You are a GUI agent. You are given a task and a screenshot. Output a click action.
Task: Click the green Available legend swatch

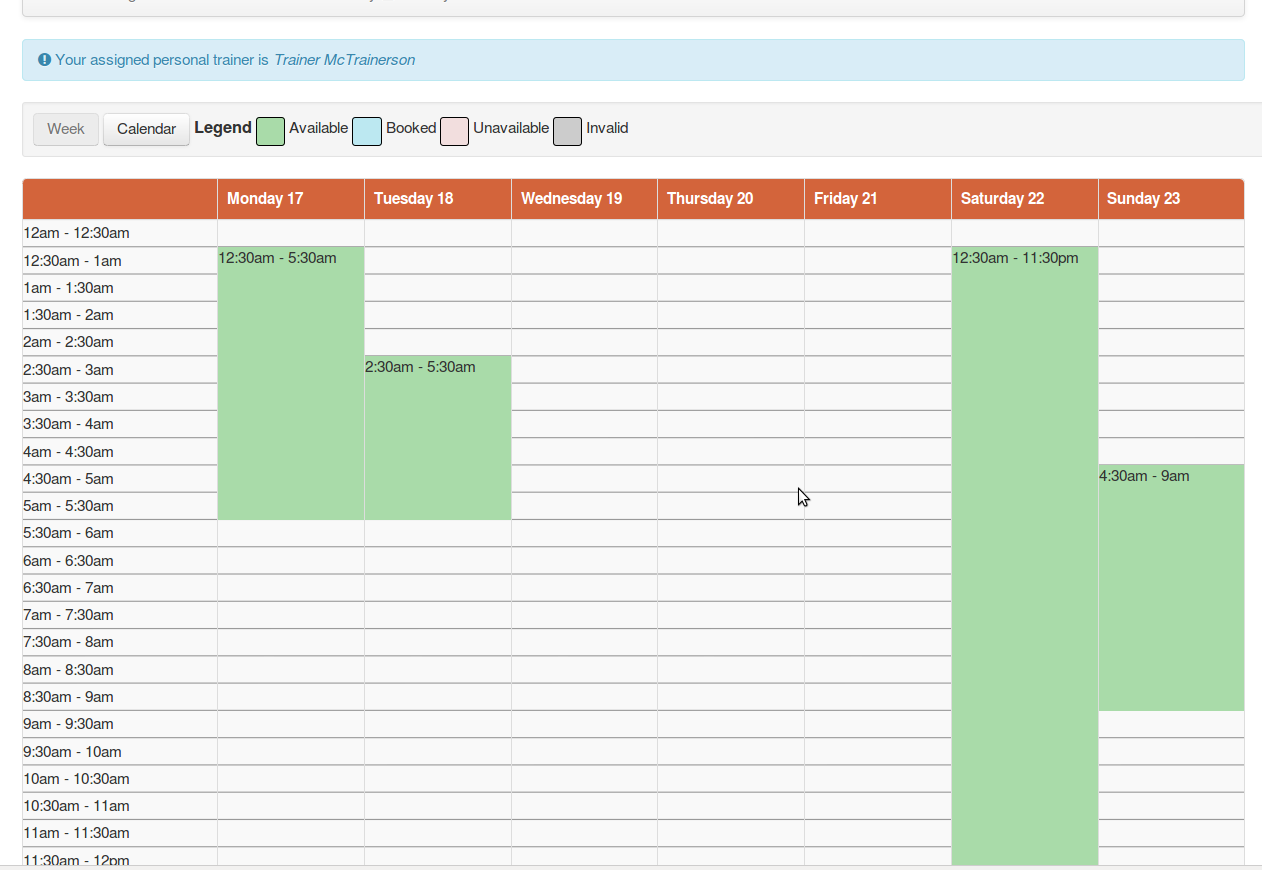coord(270,131)
